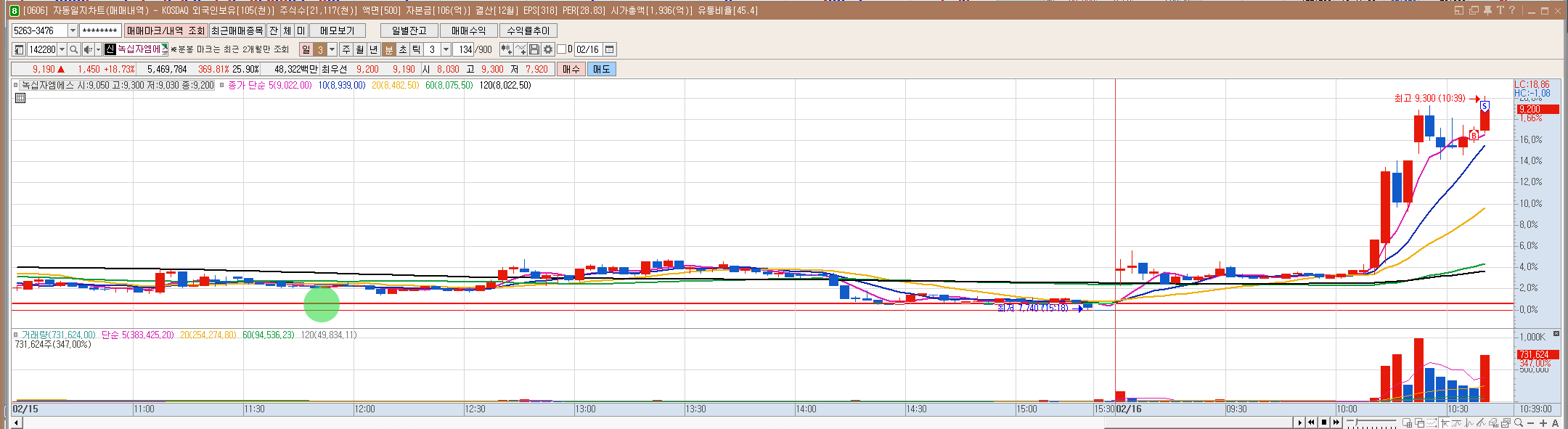
Task: Switch the chart to 초 (second) period
Action: tap(403, 49)
